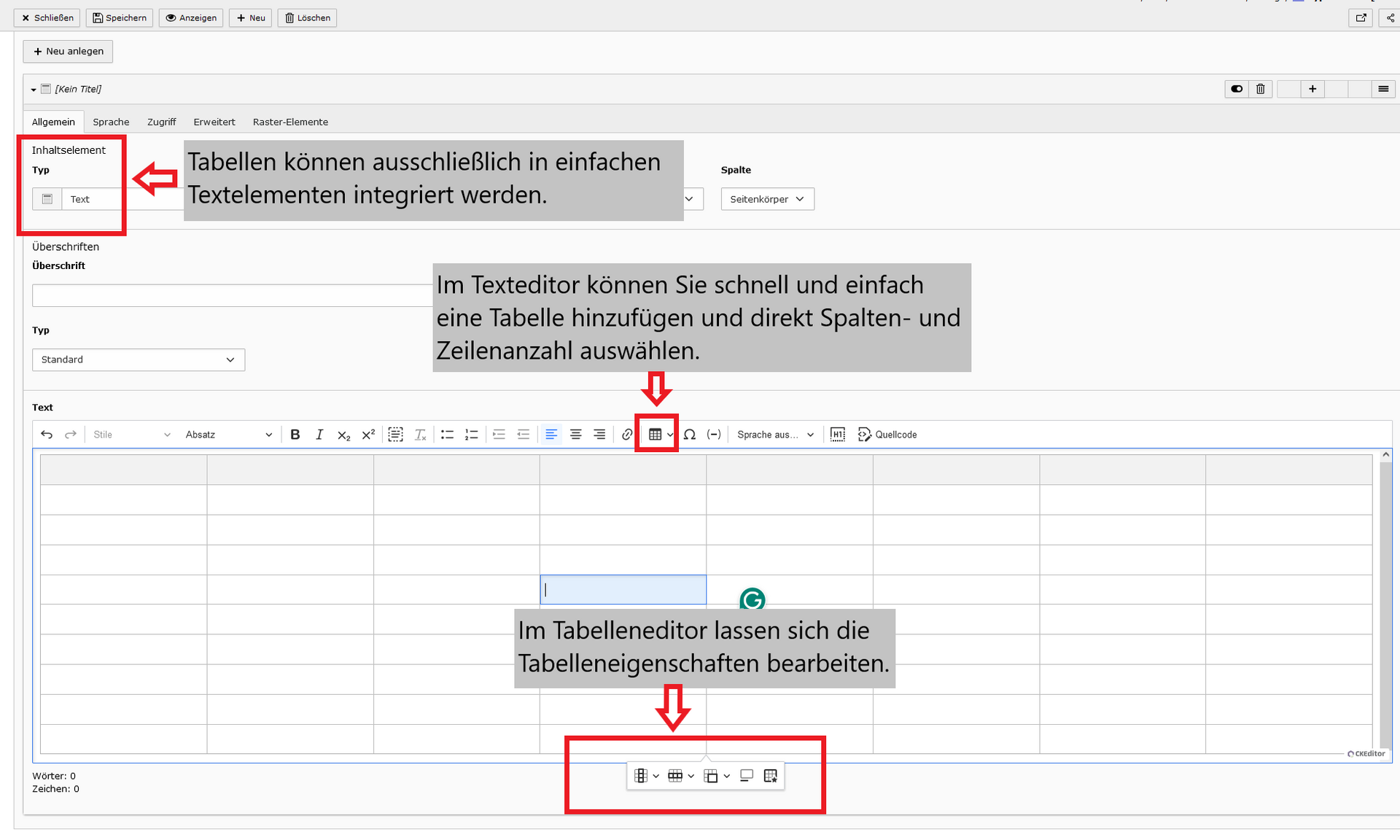Click the 'Neu anlegen' button

69,51
